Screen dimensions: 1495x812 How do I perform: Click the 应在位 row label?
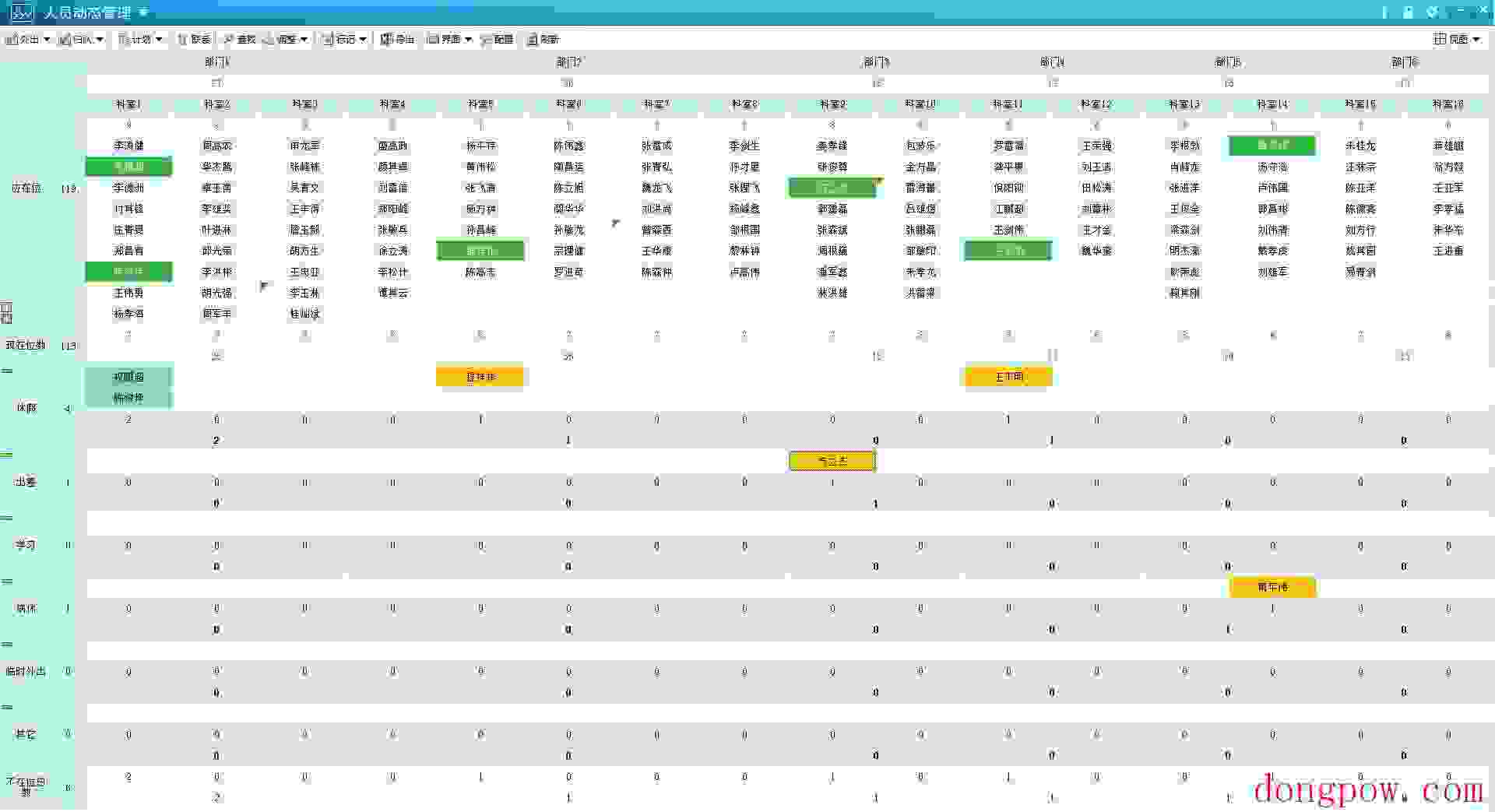26,188
